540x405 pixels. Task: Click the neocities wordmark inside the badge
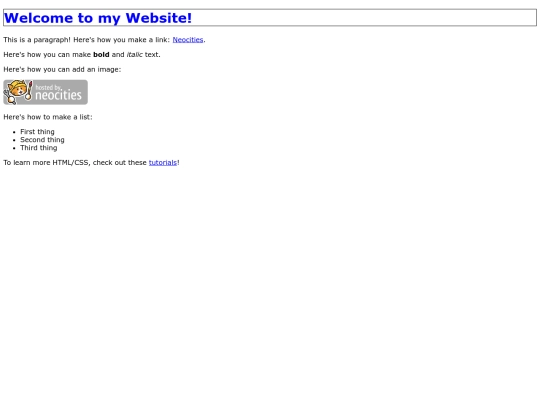(58, 95)
